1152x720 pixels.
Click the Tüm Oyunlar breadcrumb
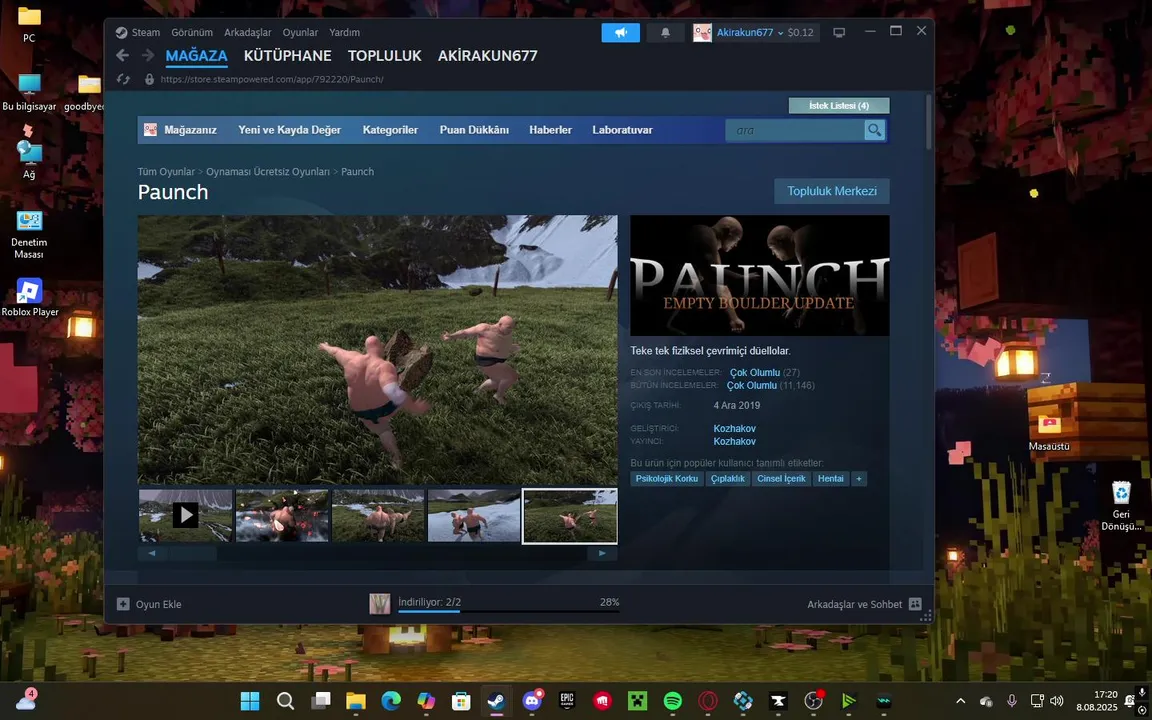tap(166, 172)
